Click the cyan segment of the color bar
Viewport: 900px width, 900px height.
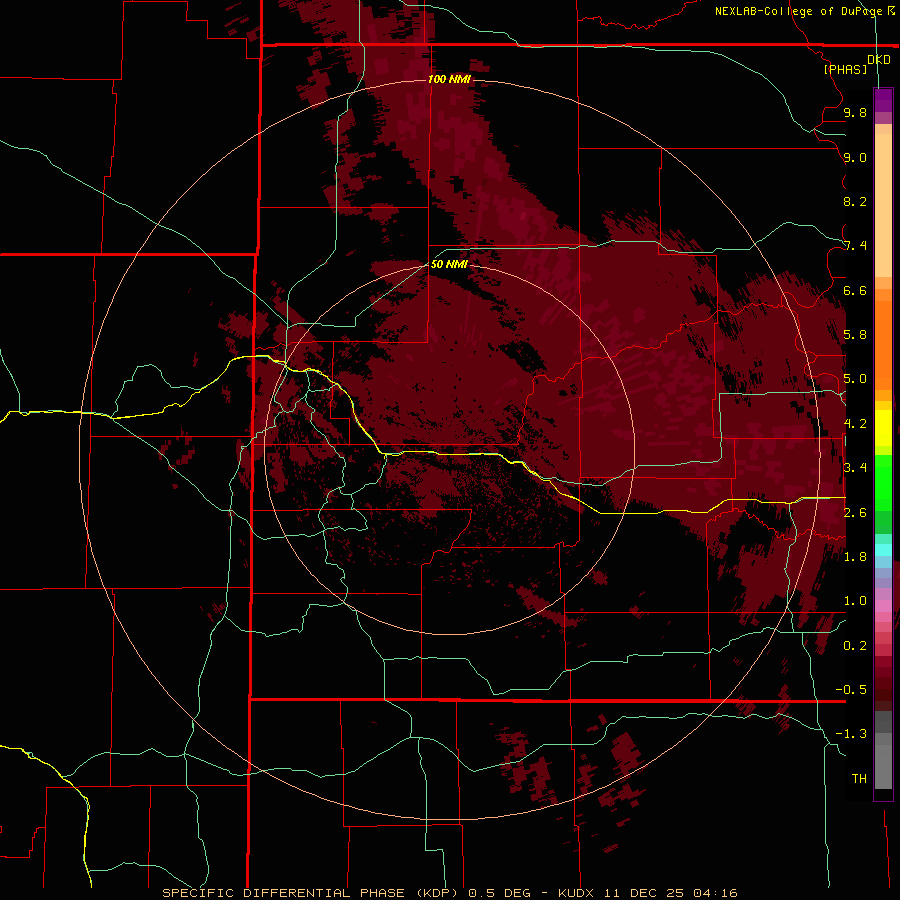click(883, 549)
